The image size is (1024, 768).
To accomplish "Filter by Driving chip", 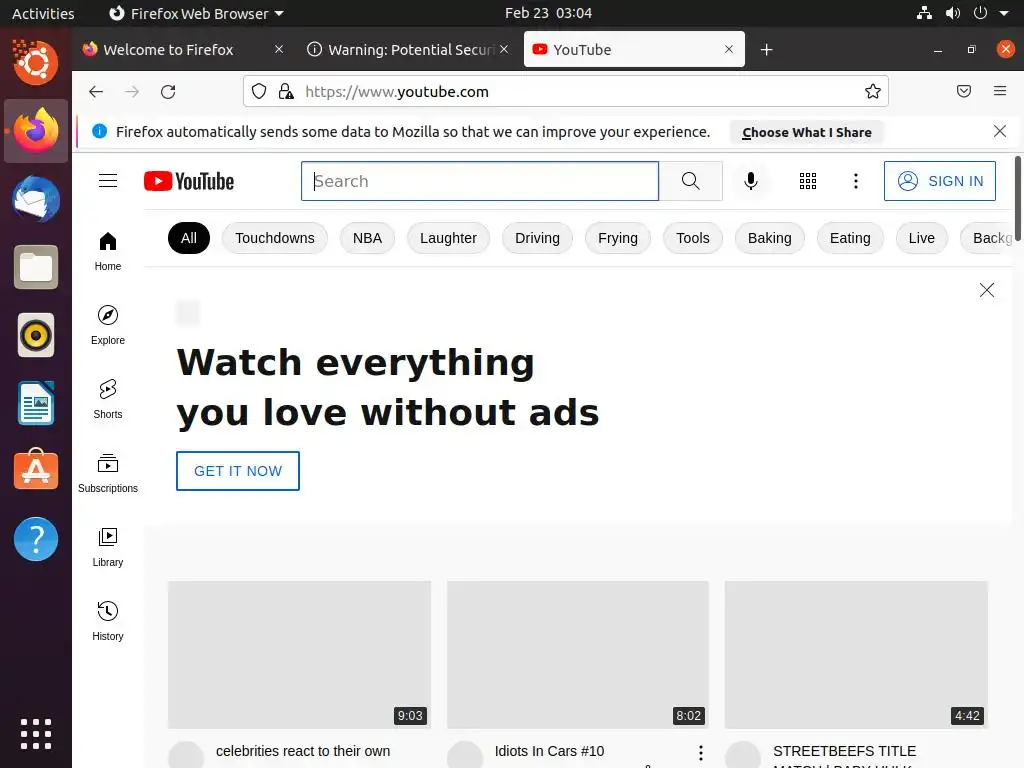I will [x=537, y=238].
